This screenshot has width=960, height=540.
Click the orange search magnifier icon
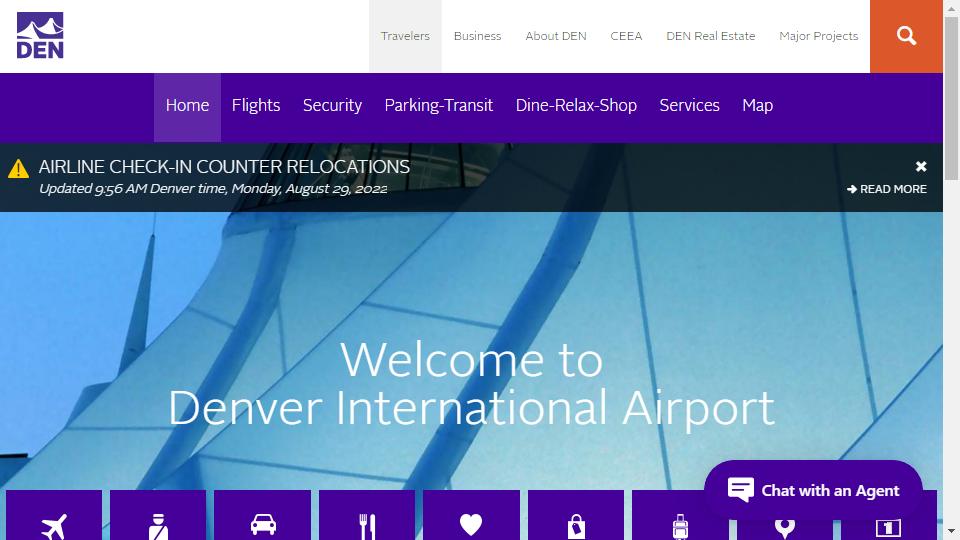pos(906,36)
